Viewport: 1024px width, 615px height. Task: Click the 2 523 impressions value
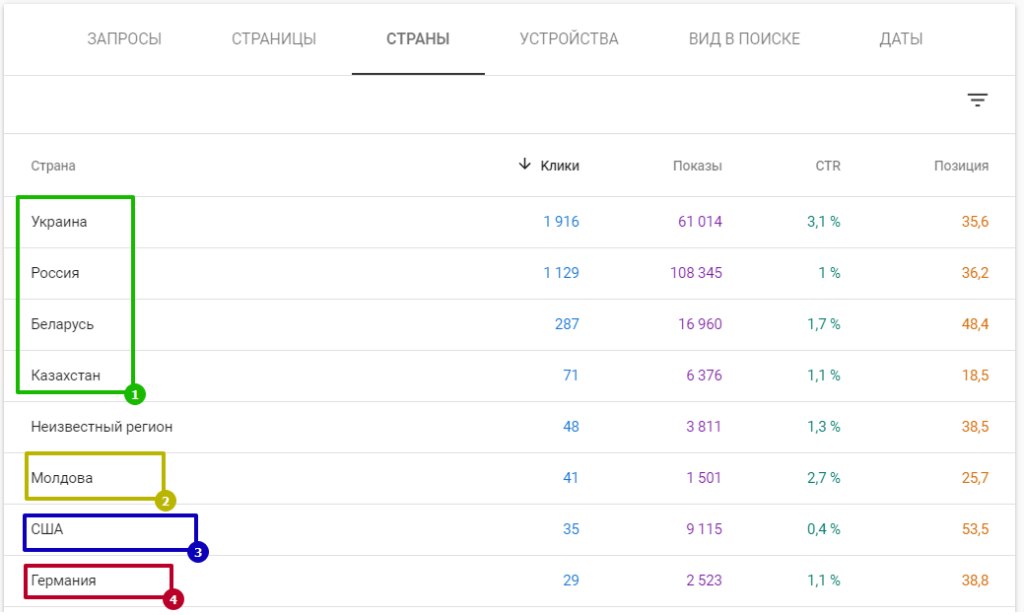(x=704, y=580)
